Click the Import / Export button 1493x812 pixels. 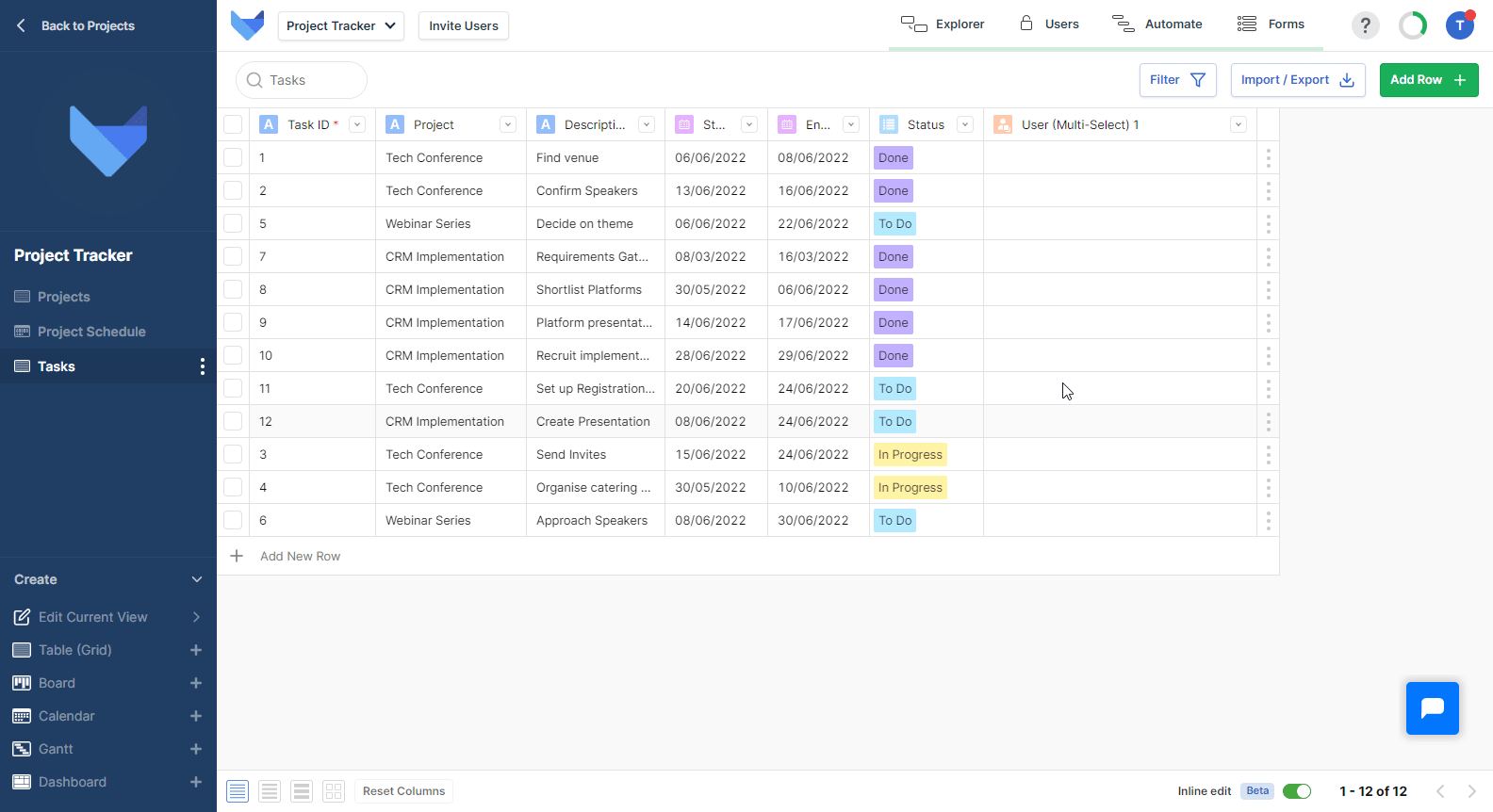point(1298,80)
